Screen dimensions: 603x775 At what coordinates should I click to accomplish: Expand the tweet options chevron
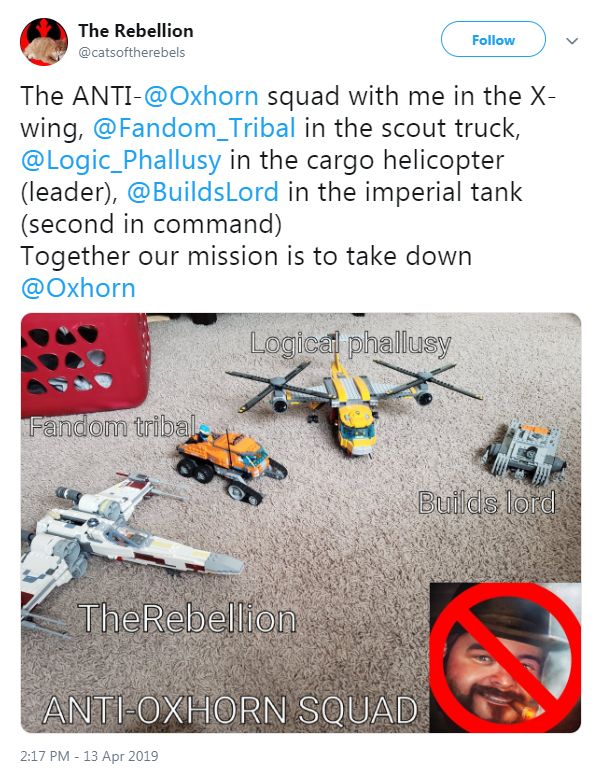572,41
